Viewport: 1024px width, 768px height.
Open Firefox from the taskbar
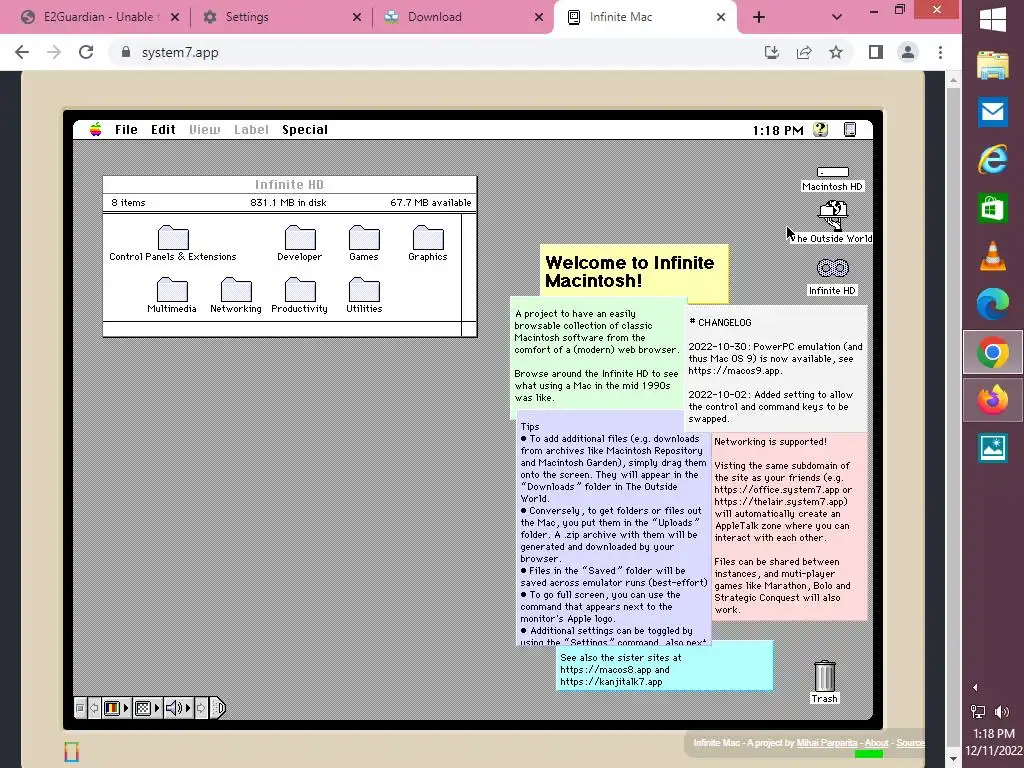pyautogui.click(x=993, y=400)
